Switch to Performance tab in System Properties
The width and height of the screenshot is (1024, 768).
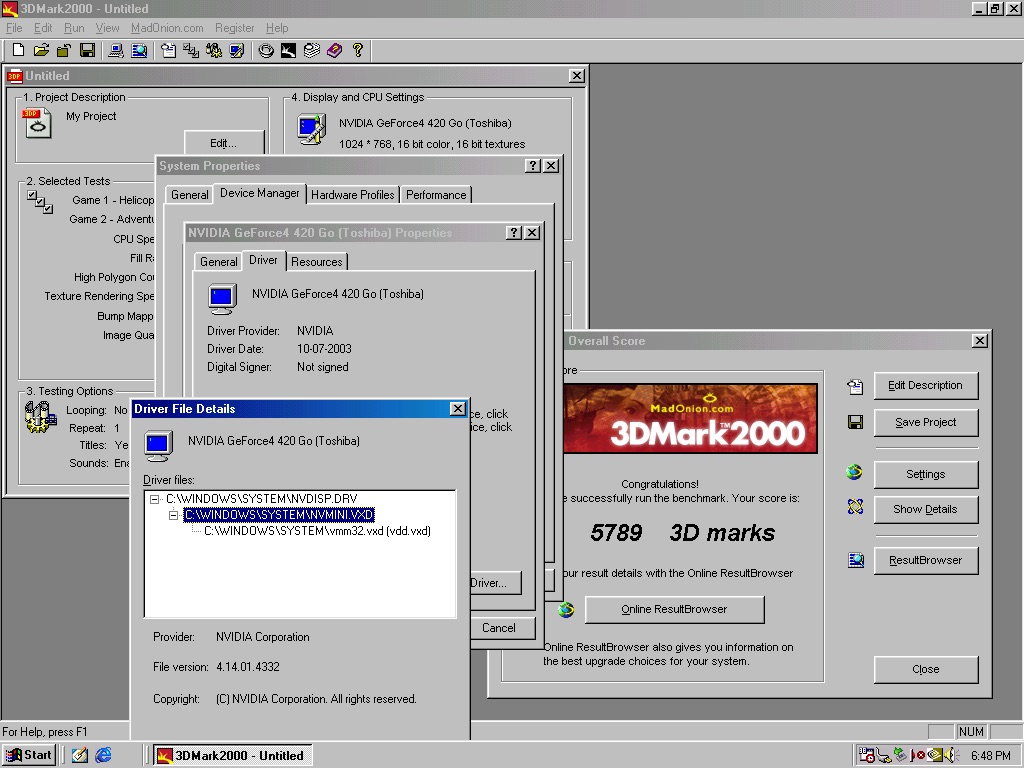(x=436, y=195)
